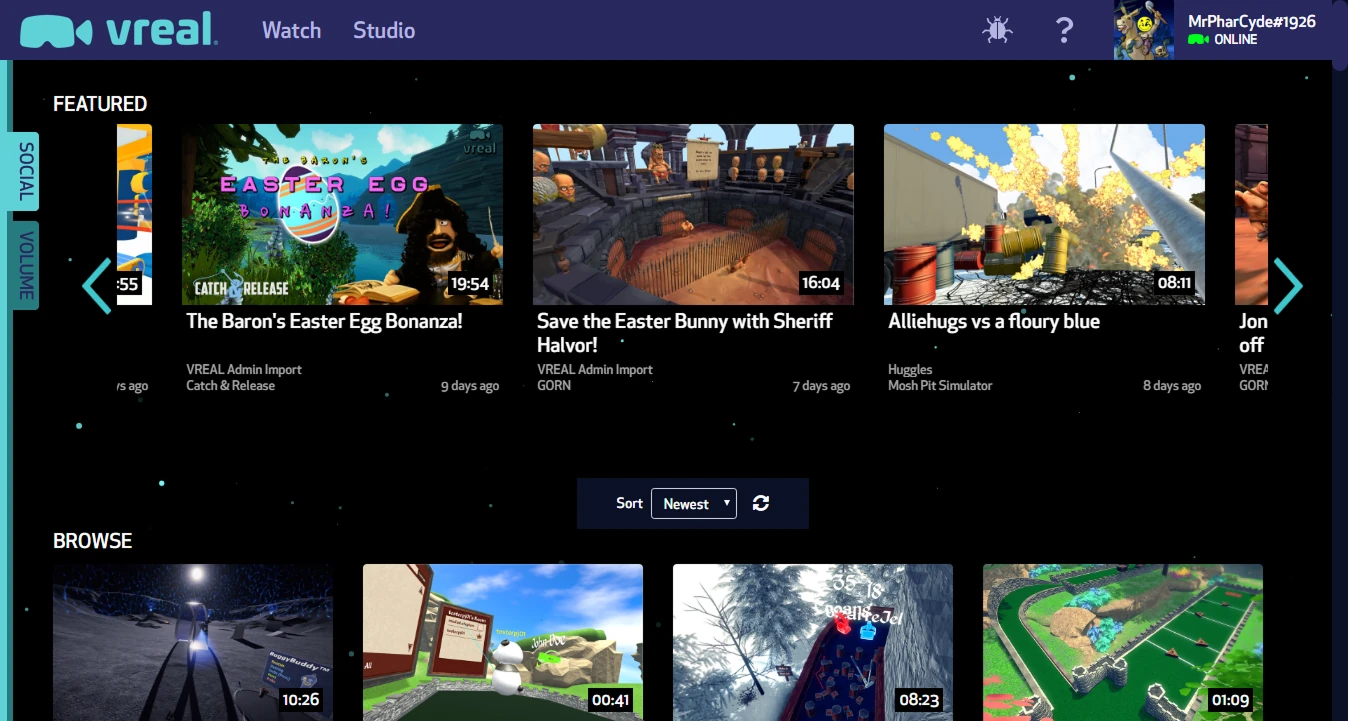This screenshot has width=1348, height=721.
Task: Expand the VOLUME side tab
Action: tap(26, 265)
